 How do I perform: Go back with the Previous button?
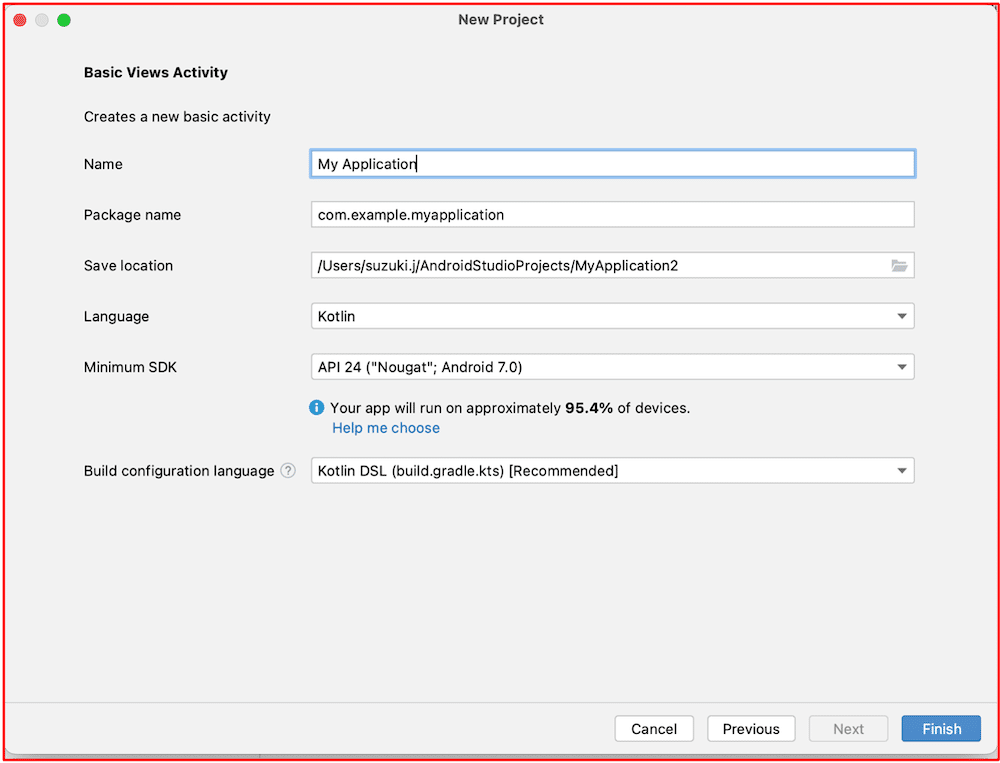(x=750, y=729)
